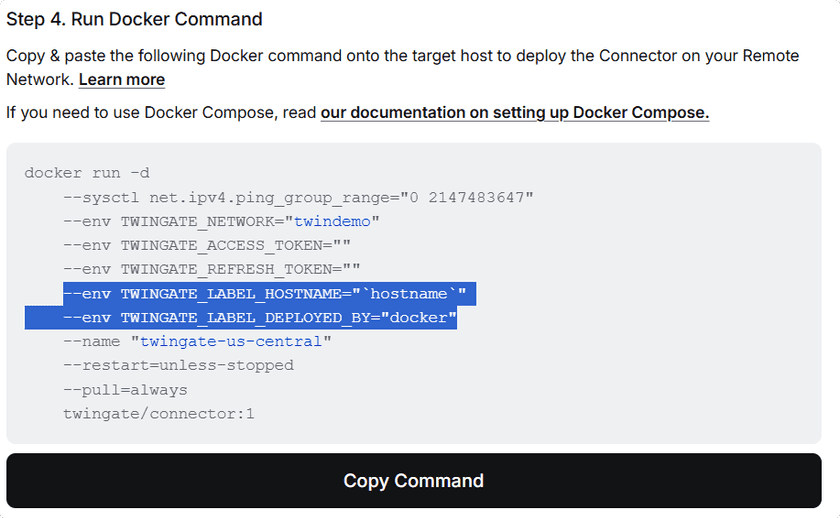
Task: Click the --pull=always line
Action: [125, 390]
